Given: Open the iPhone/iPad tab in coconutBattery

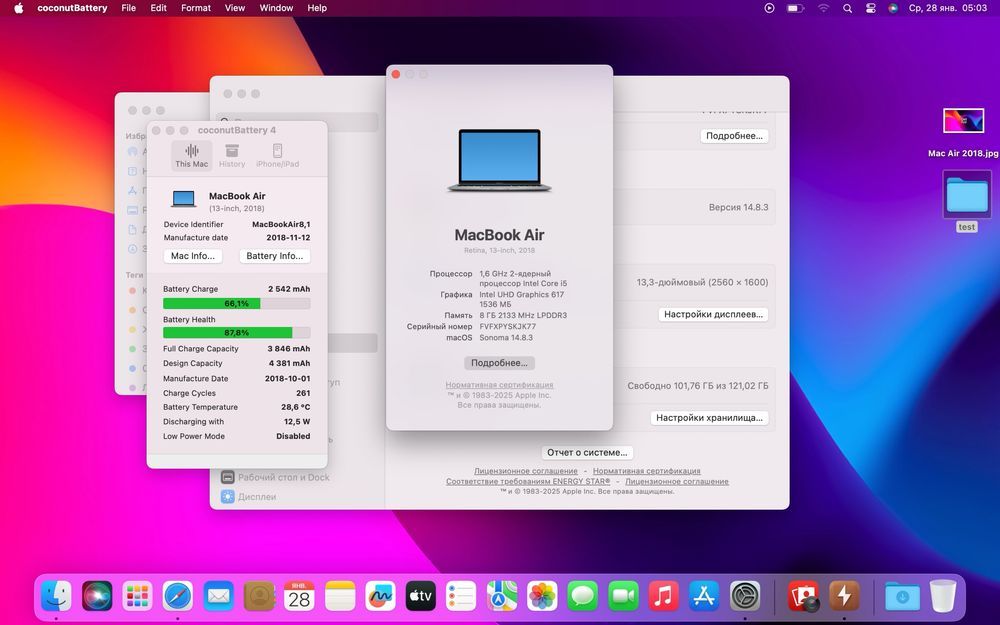Looking at the screenshot, I should (x=277, y=156).
